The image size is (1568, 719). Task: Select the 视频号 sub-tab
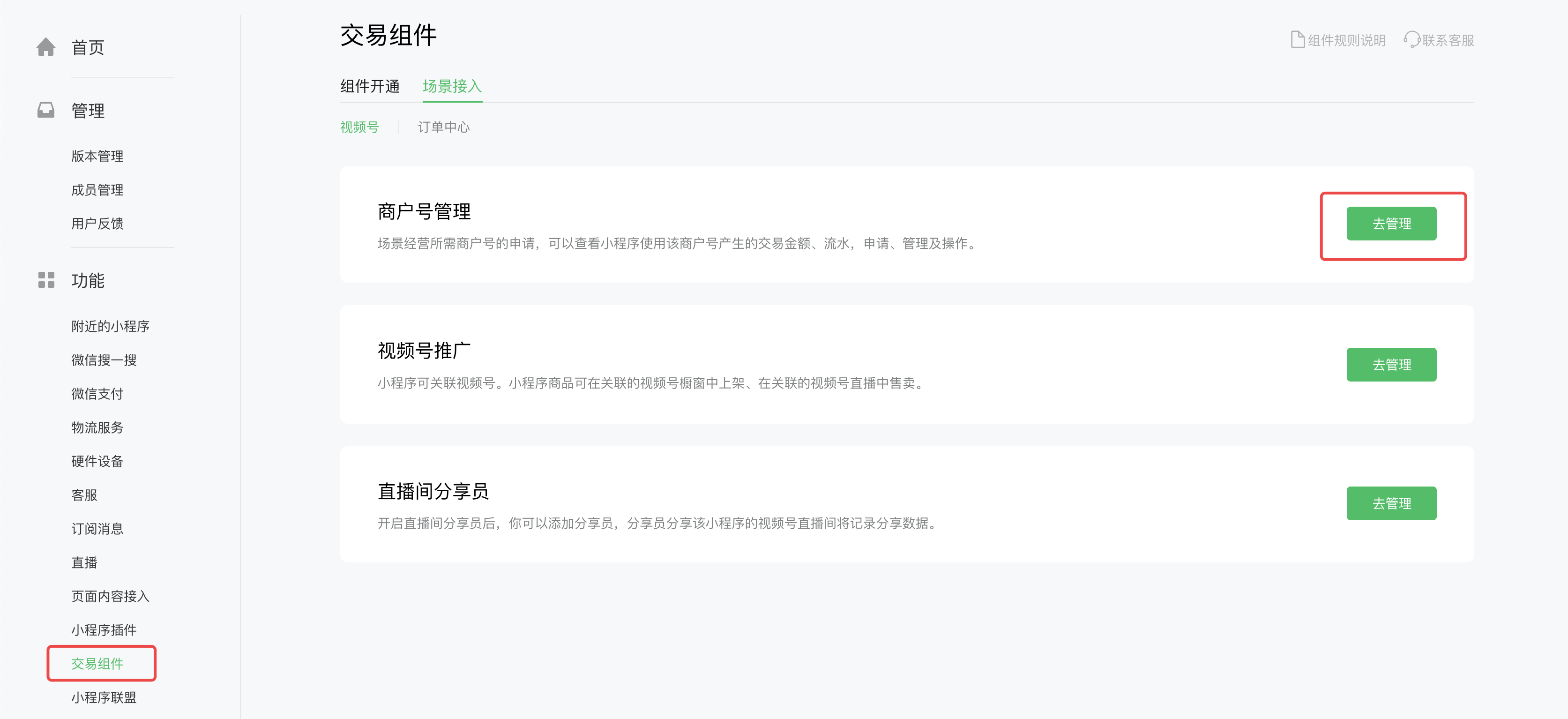tap(359, 127)
